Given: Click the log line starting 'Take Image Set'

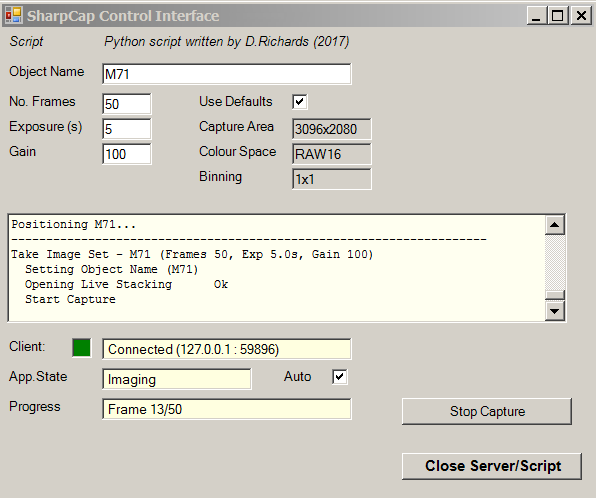Looking at the screenshot, I should pos(192,254).
